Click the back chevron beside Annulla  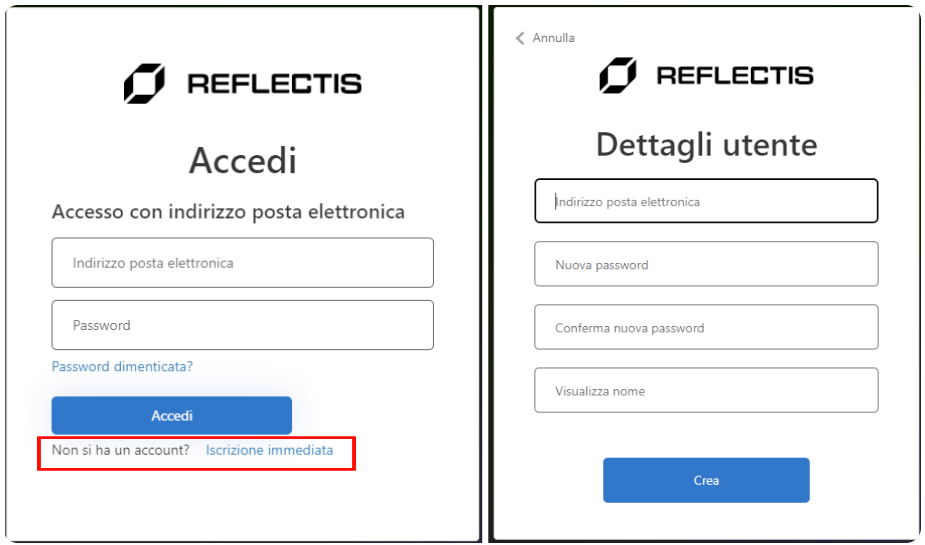[x=520, y=38]
